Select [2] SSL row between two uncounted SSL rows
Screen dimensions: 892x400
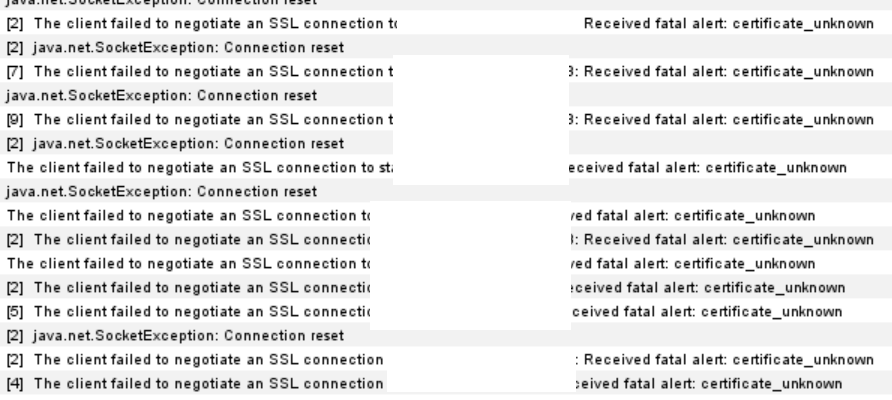pyautogui.click(x=446, y=240)
